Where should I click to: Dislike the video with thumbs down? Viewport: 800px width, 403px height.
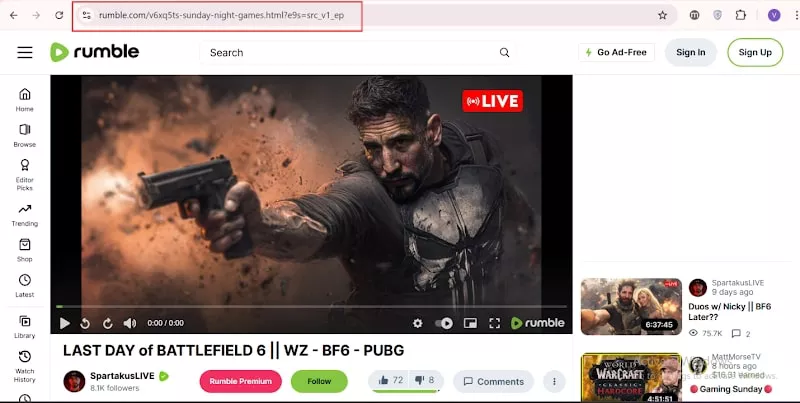tap(424, 380)
